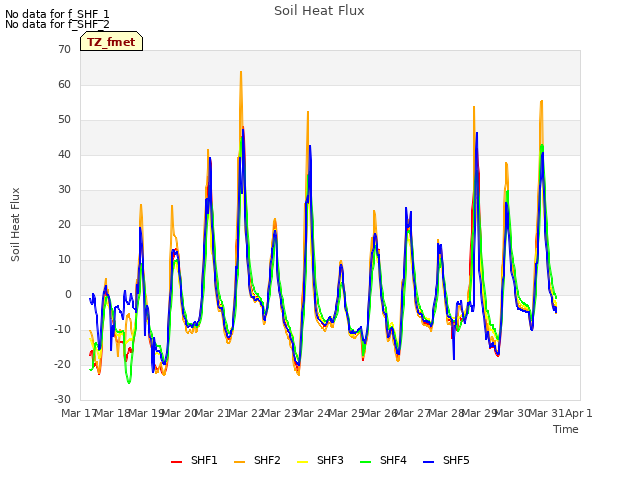Click the highest orange peak on Mar 21
The height and width of the screenshot is (480, 640).
(x=241, y=72)
